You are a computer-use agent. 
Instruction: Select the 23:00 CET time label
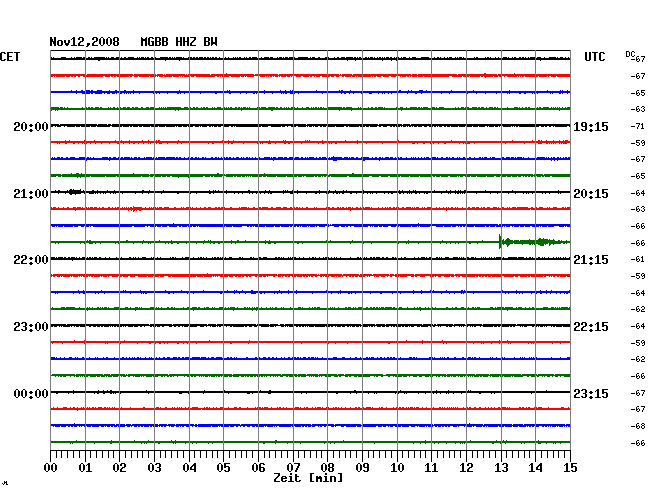31,327
